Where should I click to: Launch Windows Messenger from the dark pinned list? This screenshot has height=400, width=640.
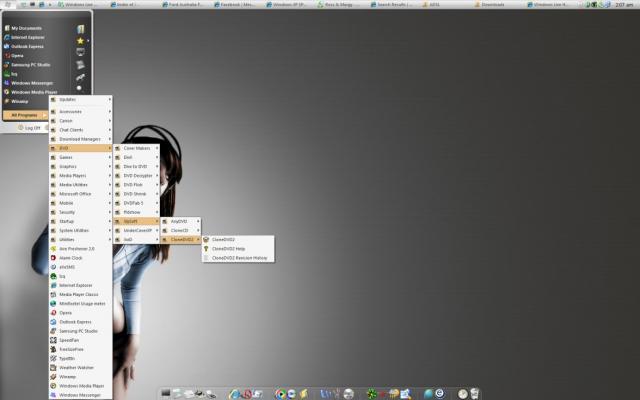(32, 83)
